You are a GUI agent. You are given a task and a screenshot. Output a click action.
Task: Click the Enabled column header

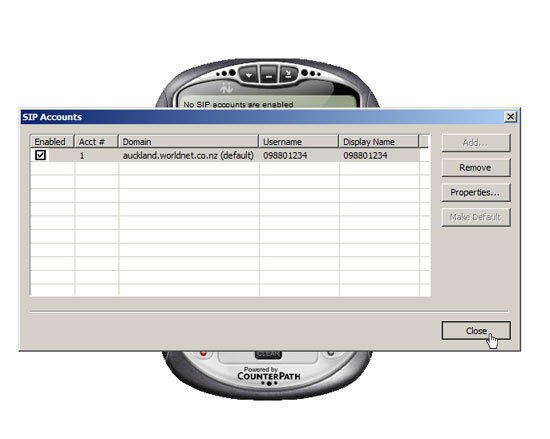pyautogui.click(x=52, y=142)
